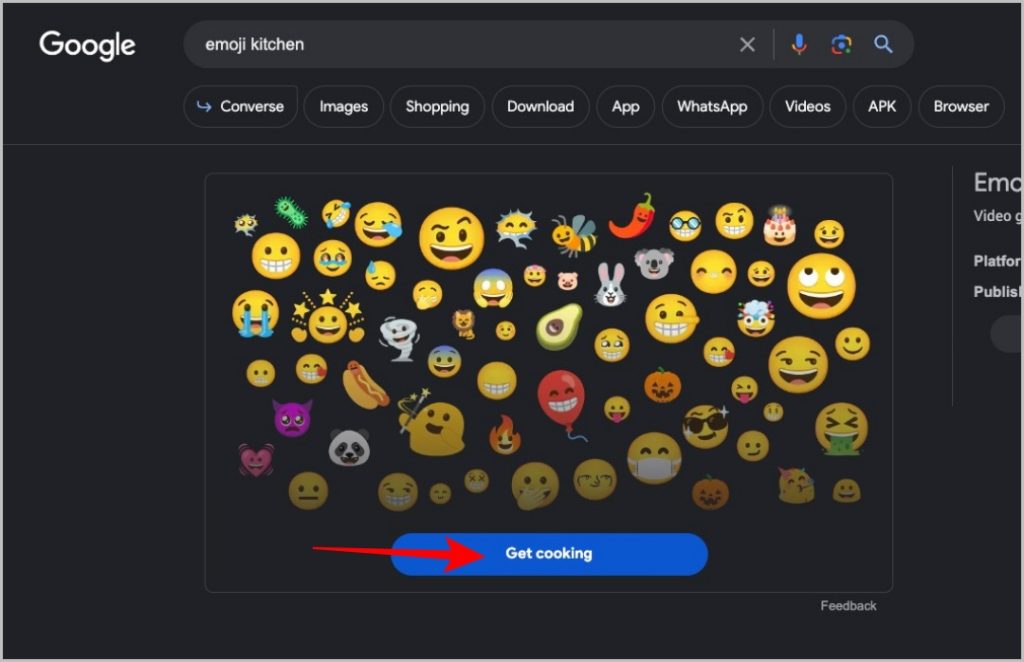The width and height of the screenshot is (1024, 662).
Task: Click the birthday cake emoji
Action: pyautogui.click(x=780, y=226)
